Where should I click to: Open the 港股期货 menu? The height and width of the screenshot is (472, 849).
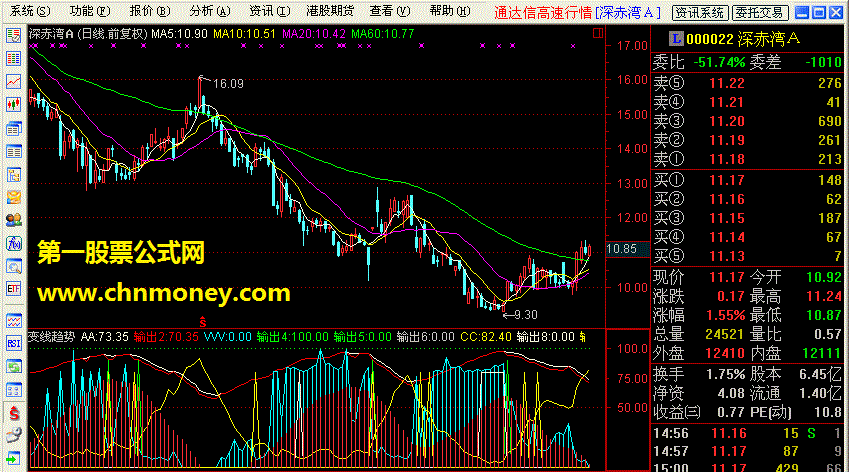(x=330, y=11)
